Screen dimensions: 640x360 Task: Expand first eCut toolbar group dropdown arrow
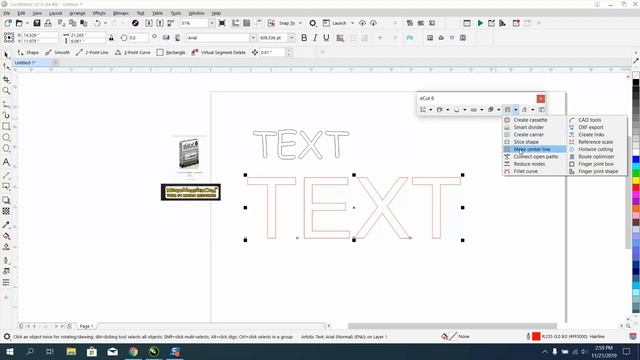point(431,109)
